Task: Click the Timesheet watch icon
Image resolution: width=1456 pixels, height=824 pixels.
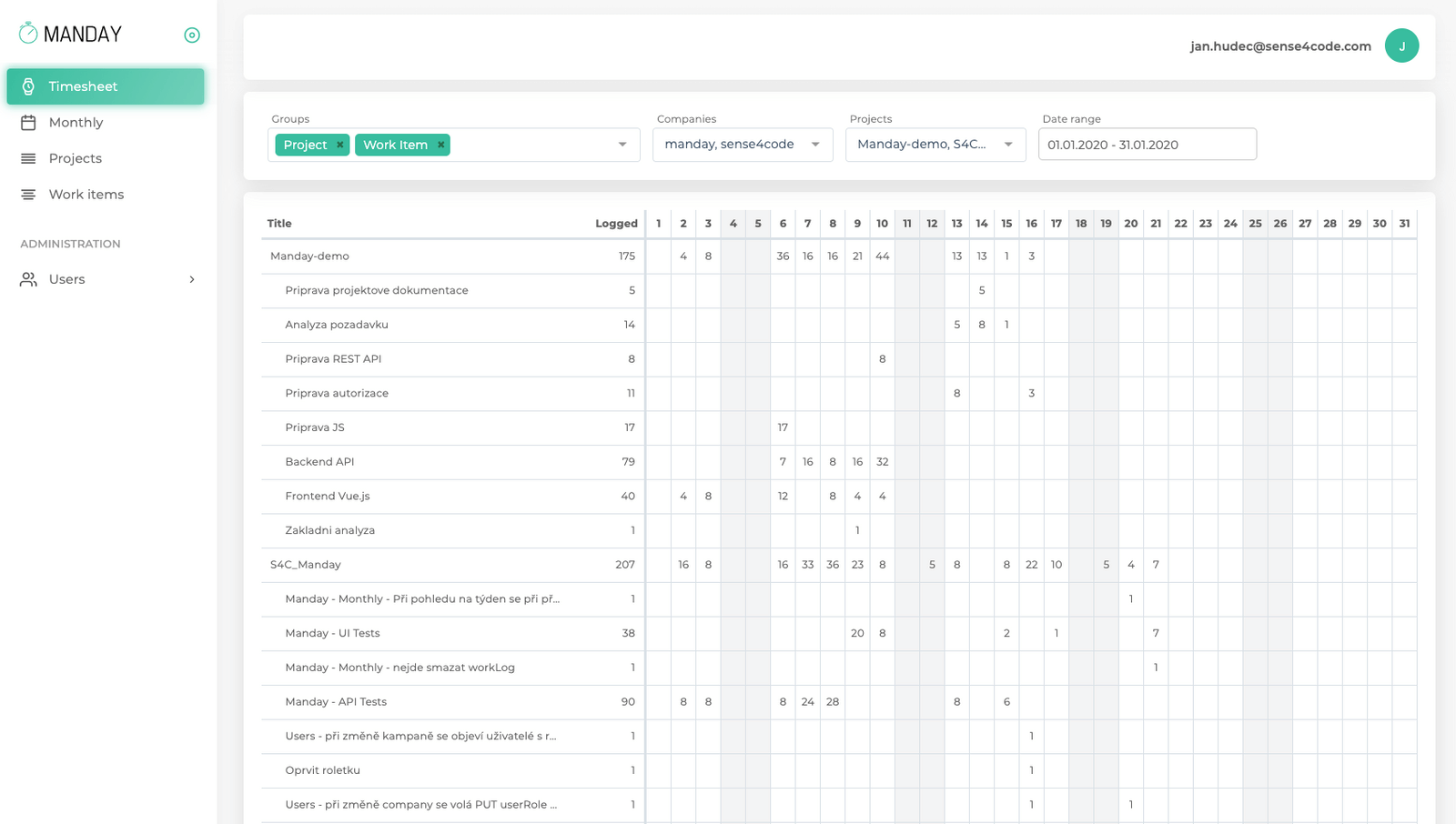Action: pyautogui.click(x=28, y=86)
